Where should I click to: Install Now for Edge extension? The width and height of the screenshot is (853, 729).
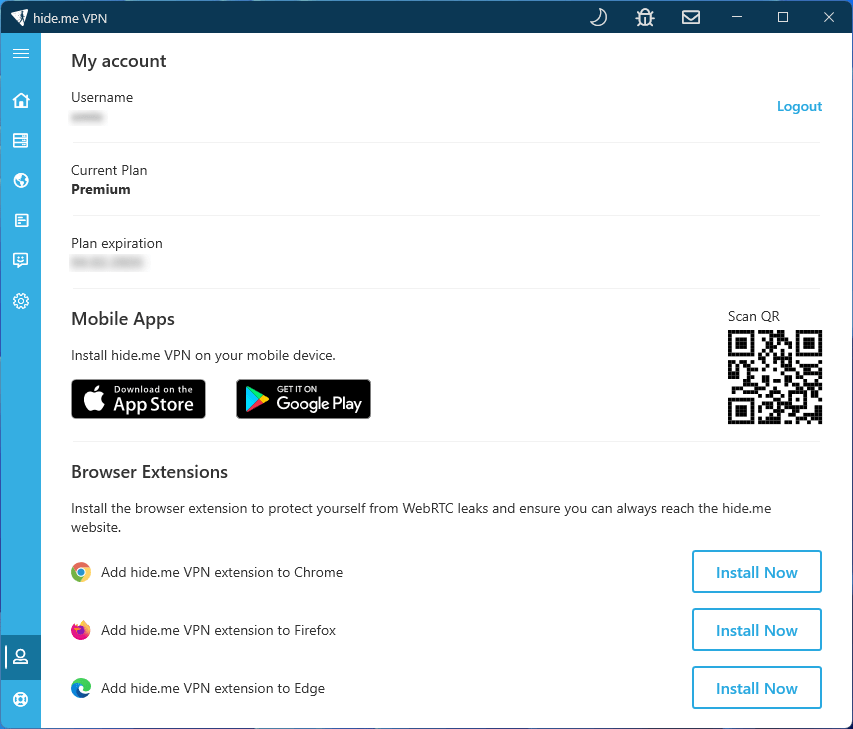coord(757,688)
